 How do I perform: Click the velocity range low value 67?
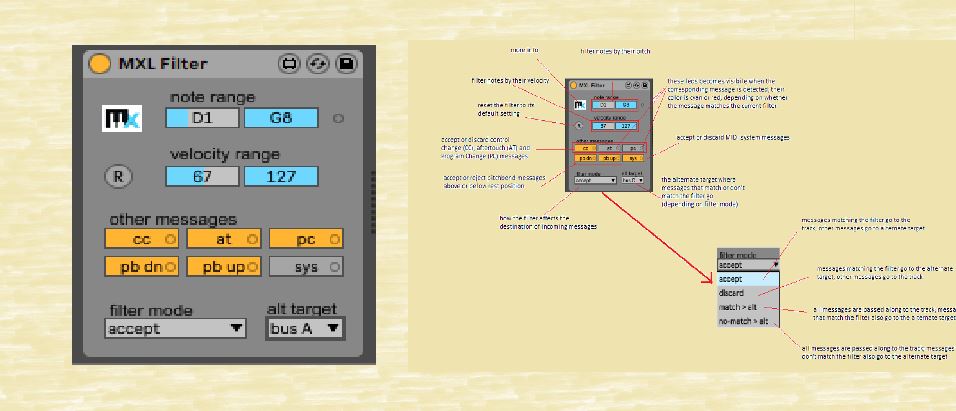(x=202, y=177)
